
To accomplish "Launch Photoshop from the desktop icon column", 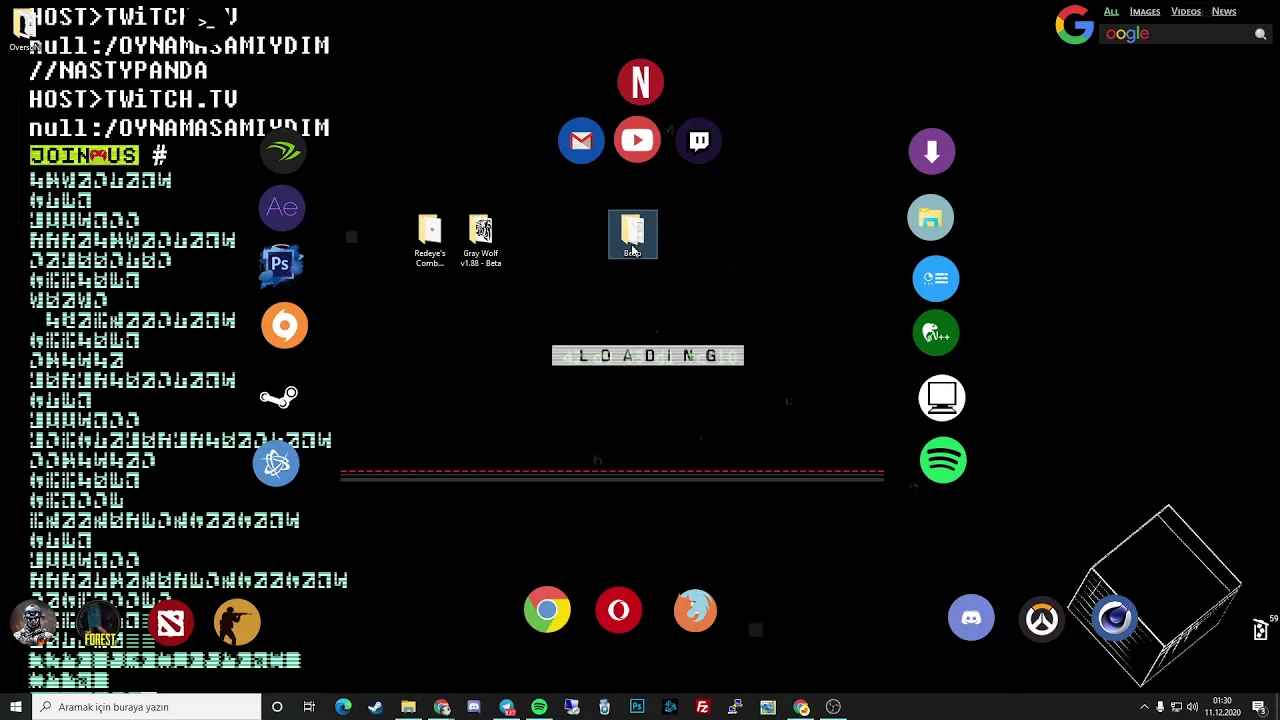I will point(280,265).
